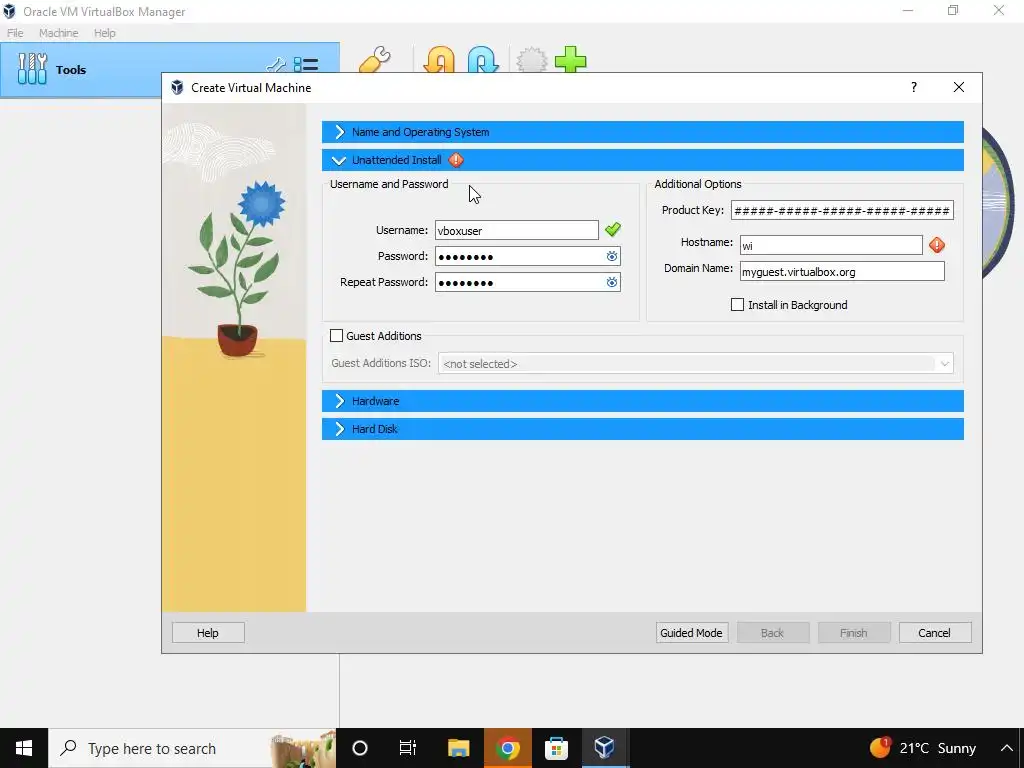
Task: Expand the Hardware section
Action: tap(643, 401)
